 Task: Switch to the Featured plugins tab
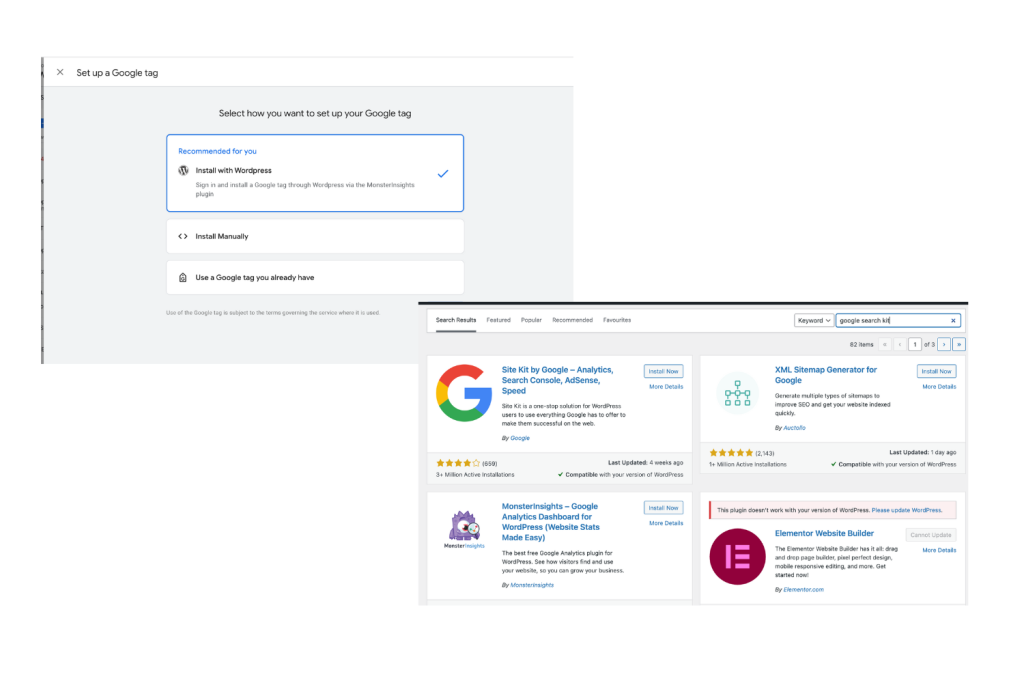coord(498,320)
